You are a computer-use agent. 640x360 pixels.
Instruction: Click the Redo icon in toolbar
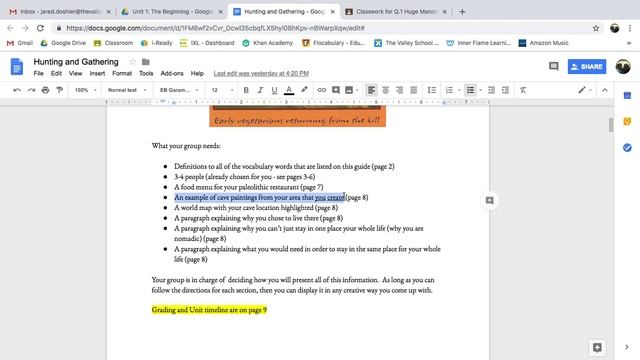pyautogui.click(x=31, y=90)
